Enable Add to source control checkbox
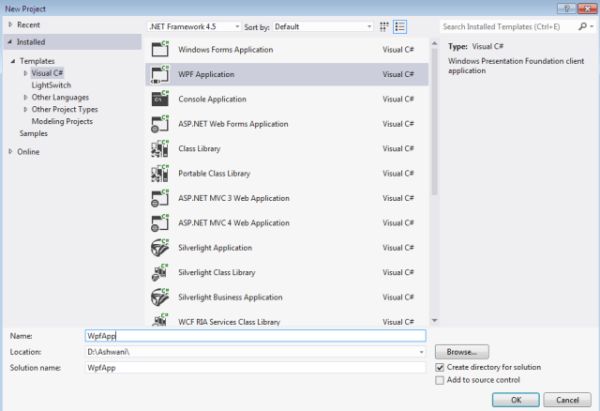 pyautogui.click(x=440, y=380)
